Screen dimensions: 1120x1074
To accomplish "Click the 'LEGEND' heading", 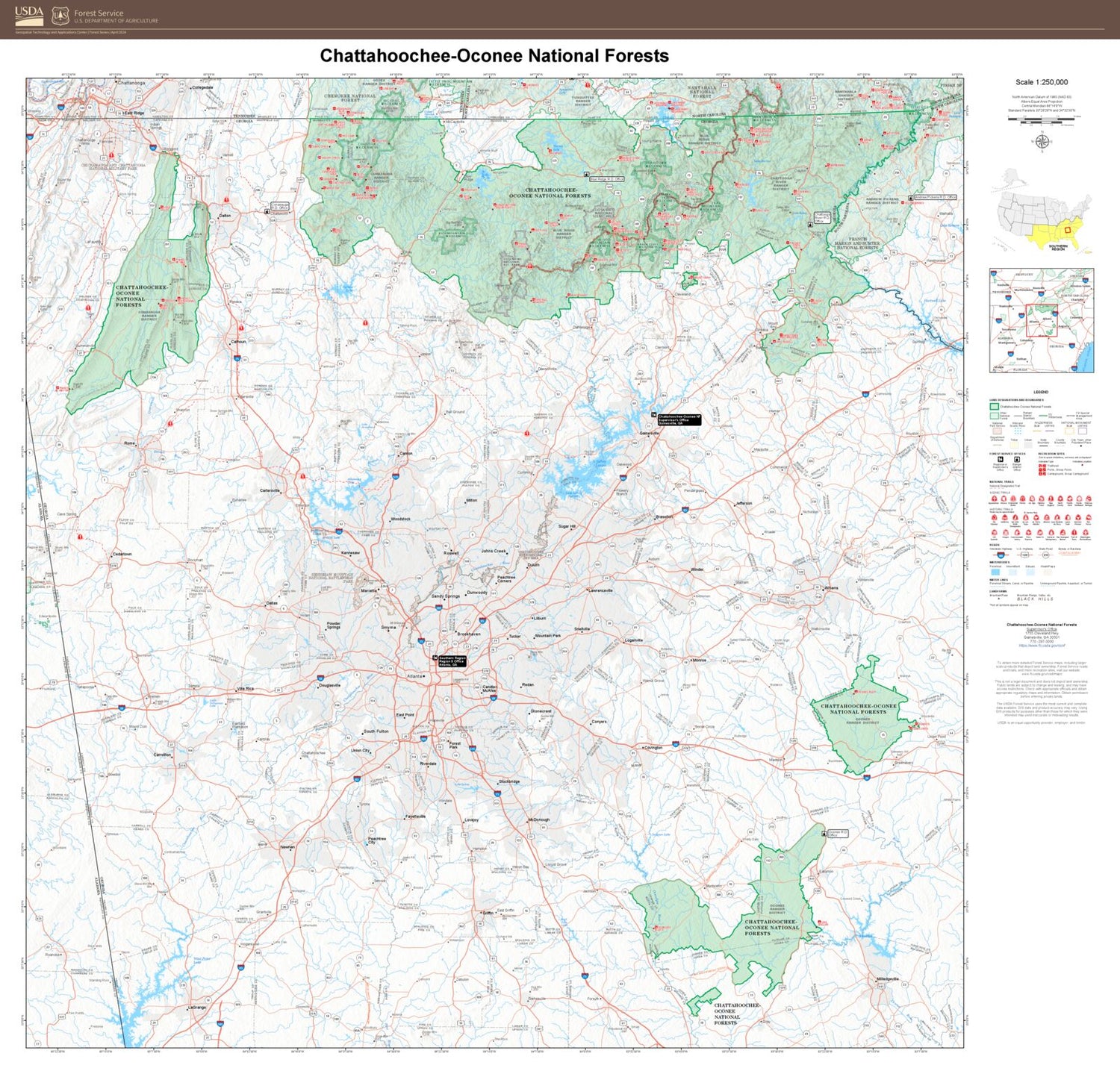I will pyautogui.click(x=1042, y=392).
